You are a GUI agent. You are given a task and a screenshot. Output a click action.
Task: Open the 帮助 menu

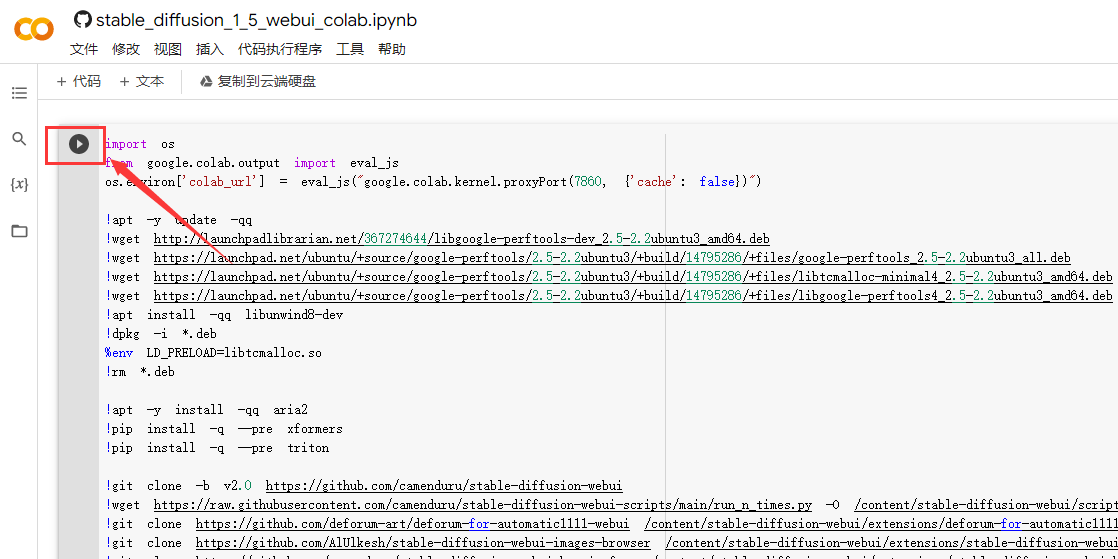[x=391, y=49]
